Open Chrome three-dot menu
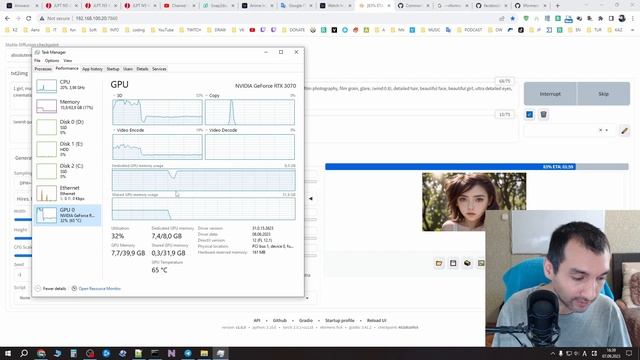This screenshot has height=360, width=640. point(633,18)
